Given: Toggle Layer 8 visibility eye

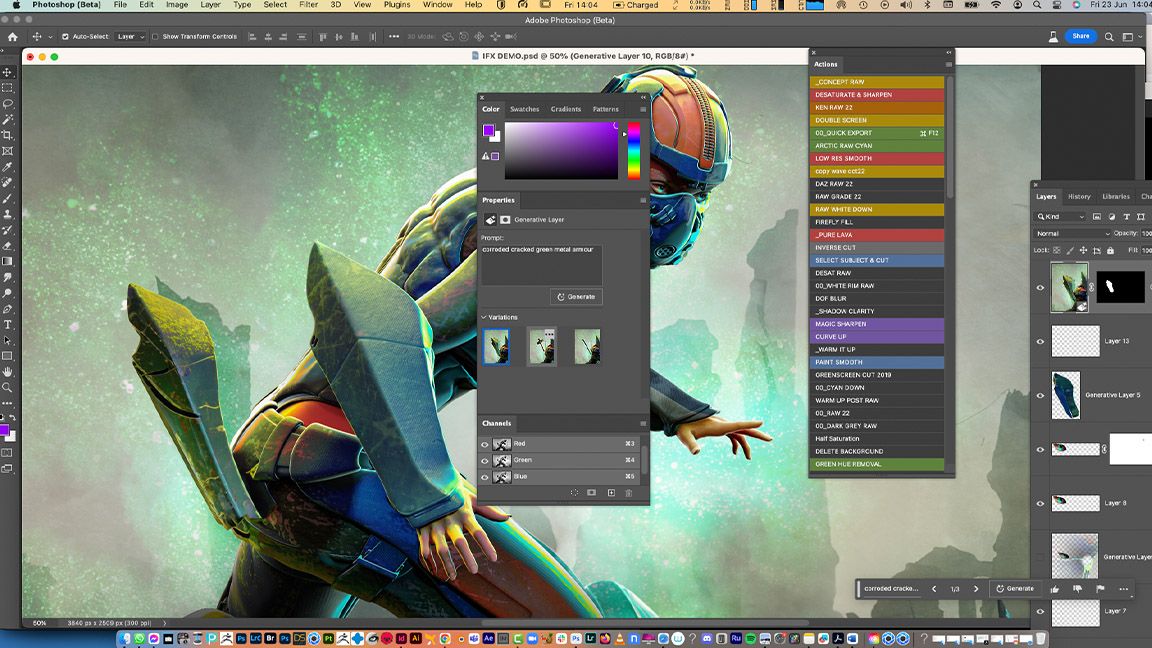Looking at the screenshot, I should pyautogui.click(x=1040, y=503).
